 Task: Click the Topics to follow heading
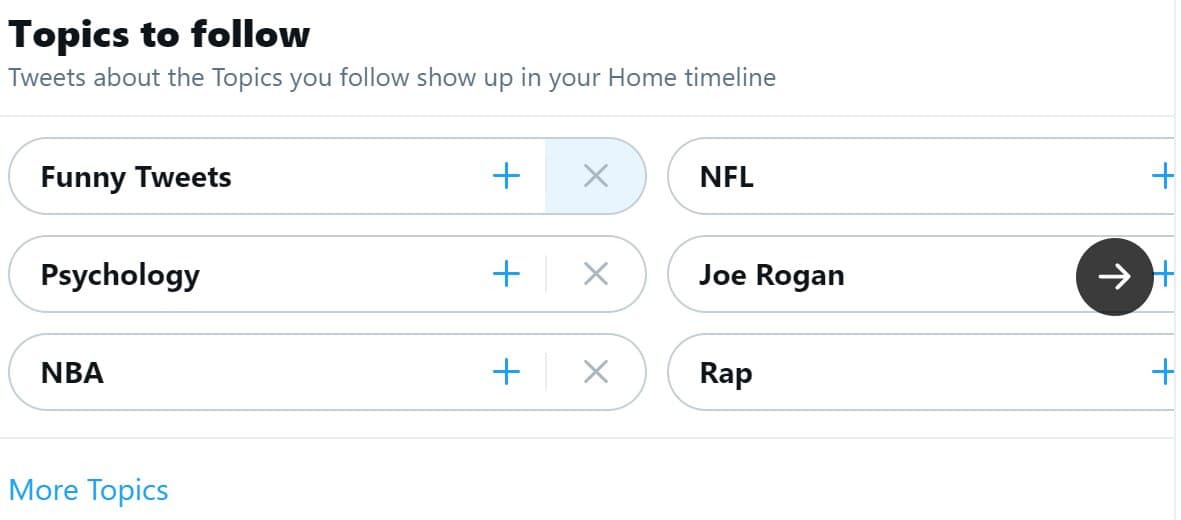pos(160,34)
